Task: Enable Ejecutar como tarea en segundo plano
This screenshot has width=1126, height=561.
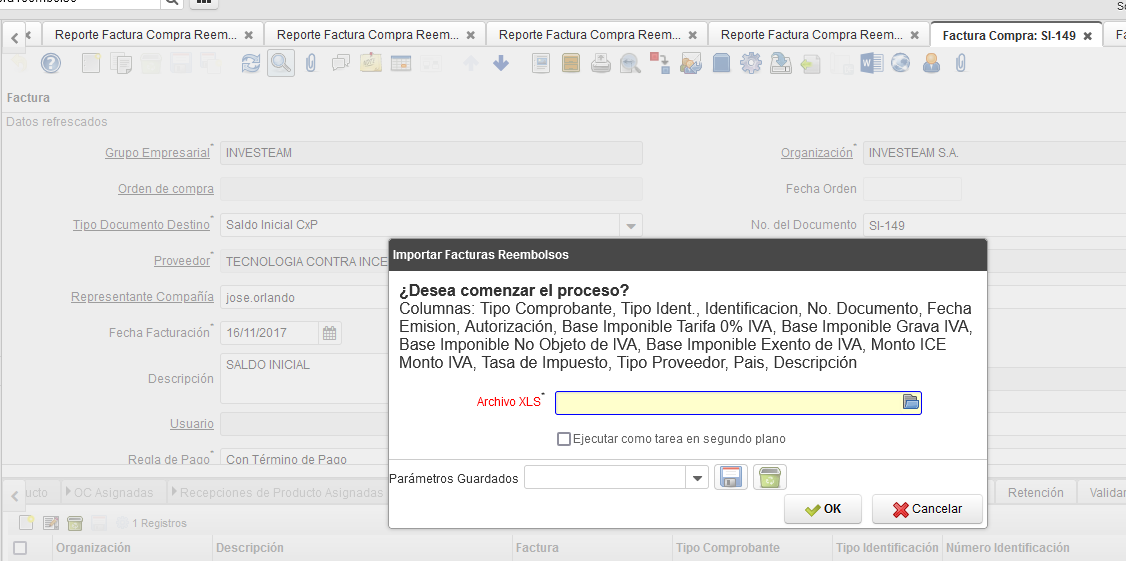Action: (564, 439)
